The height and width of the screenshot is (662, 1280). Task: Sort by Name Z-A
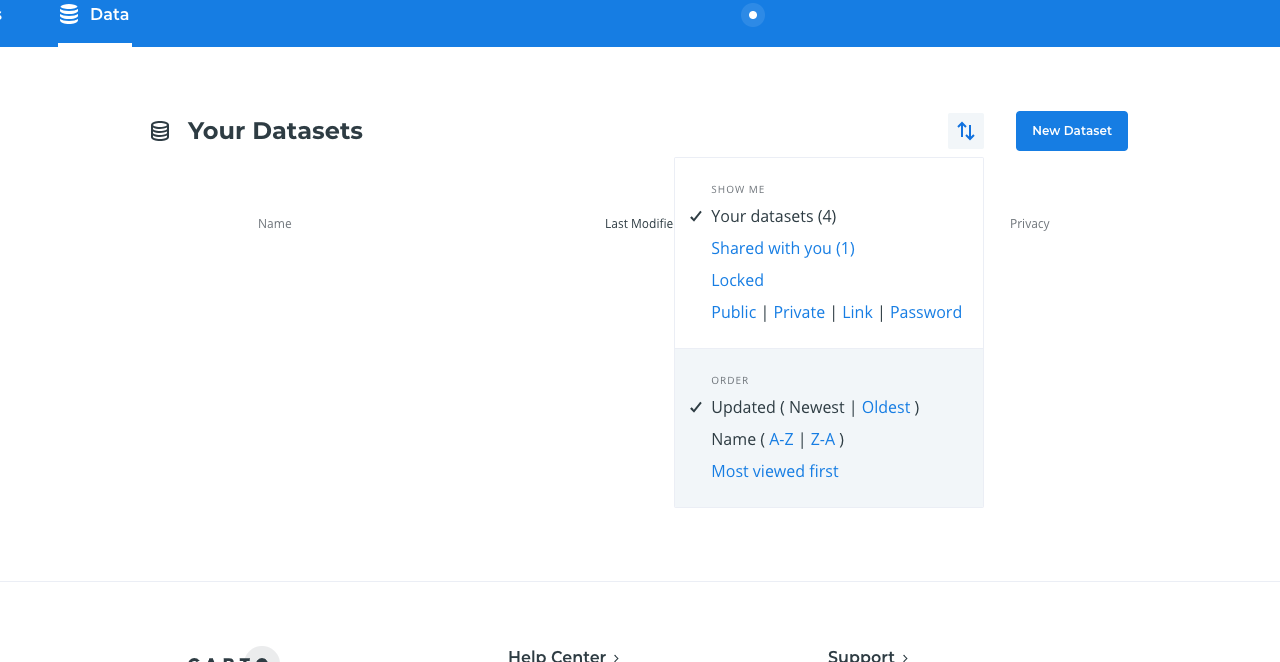click(823, 439)
